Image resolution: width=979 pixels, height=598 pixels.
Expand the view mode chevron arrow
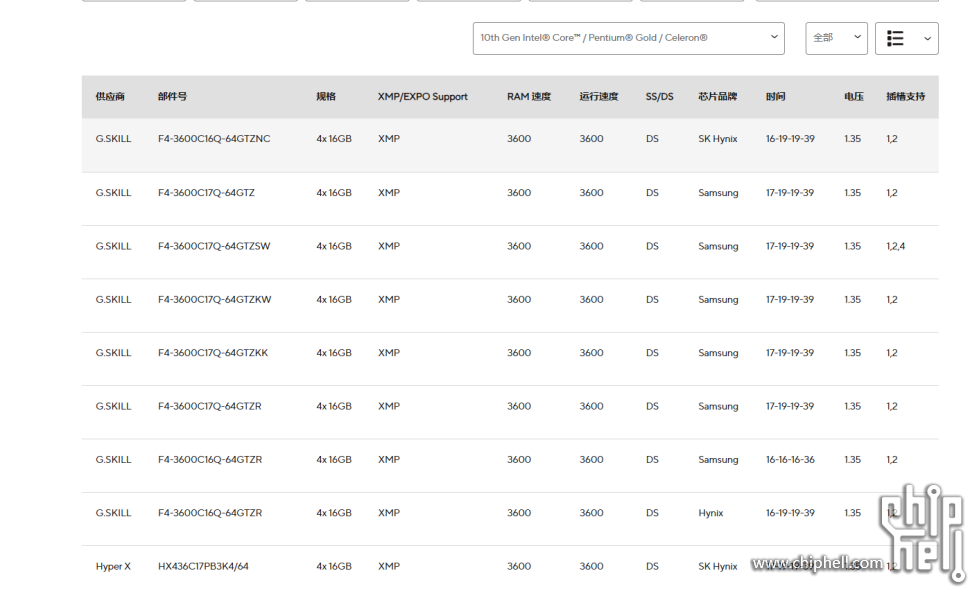[x=927, y=39]
